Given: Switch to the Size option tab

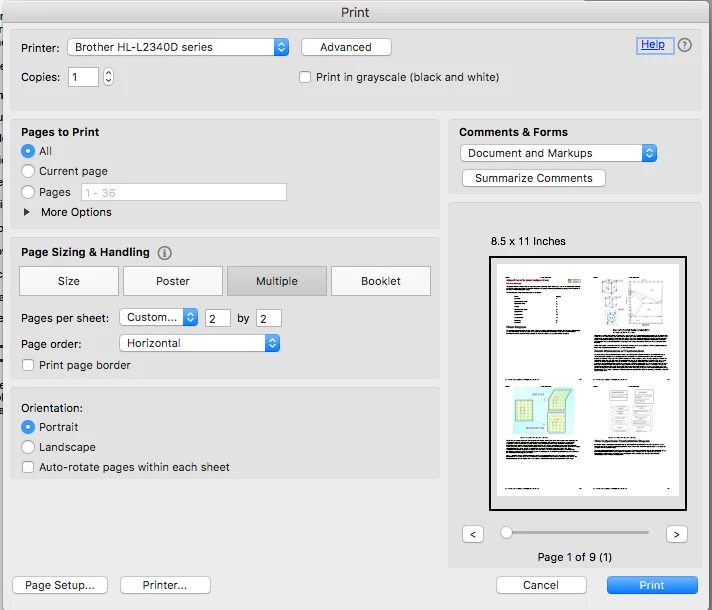Looking at the screenshot, I should coord(69,281).
